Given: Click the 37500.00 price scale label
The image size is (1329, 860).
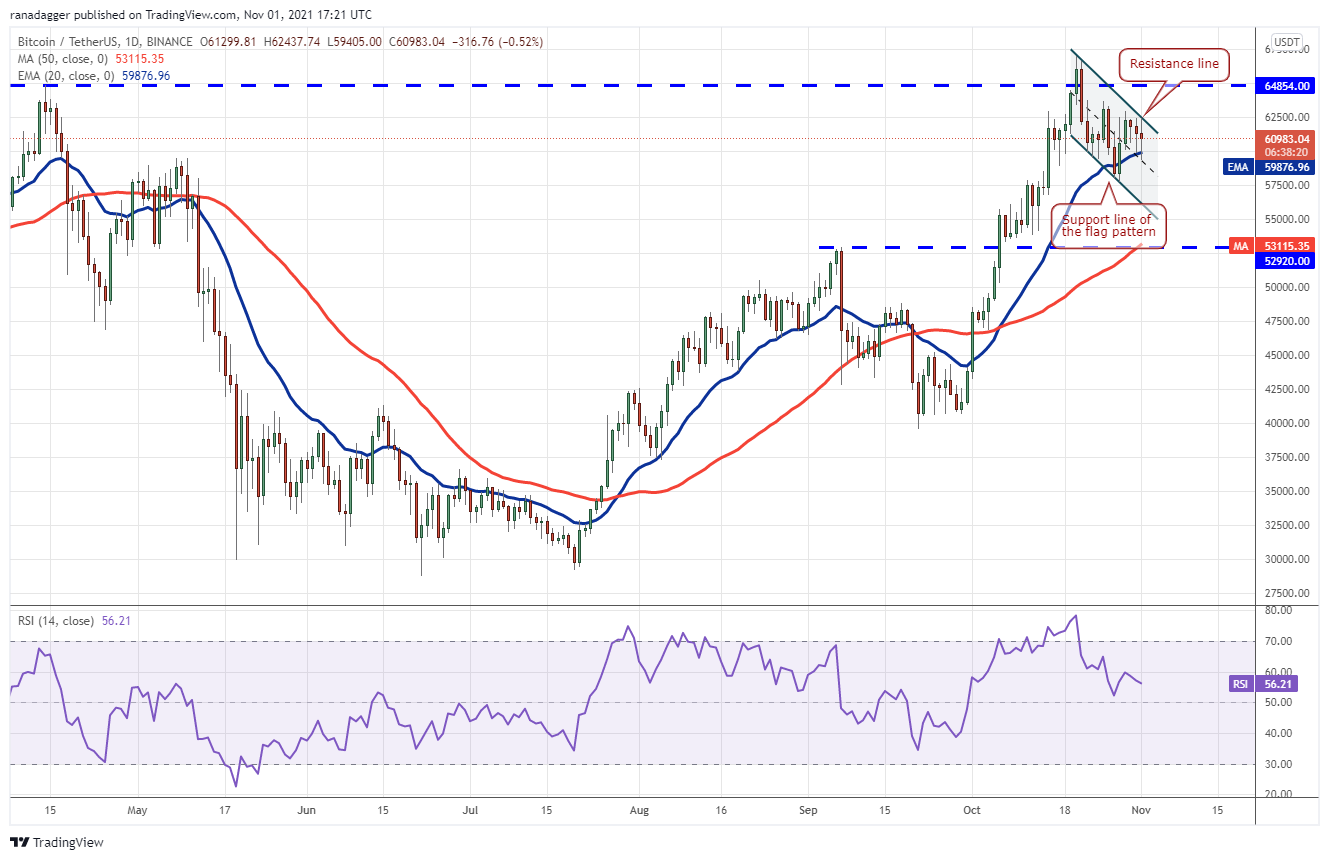Looking at the screenshot, I should (x=1286, y=457).
